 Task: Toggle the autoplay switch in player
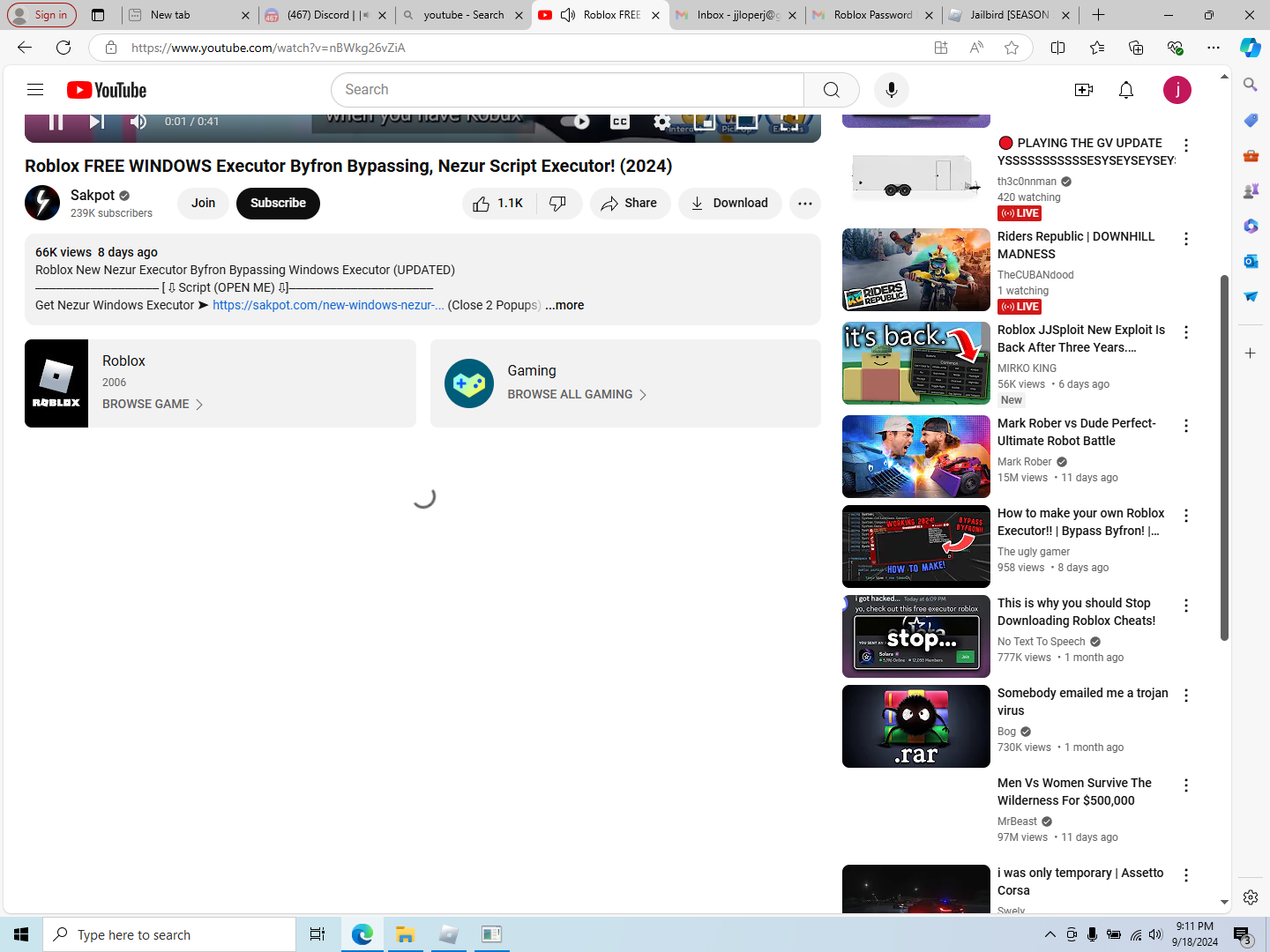[575, 122]
